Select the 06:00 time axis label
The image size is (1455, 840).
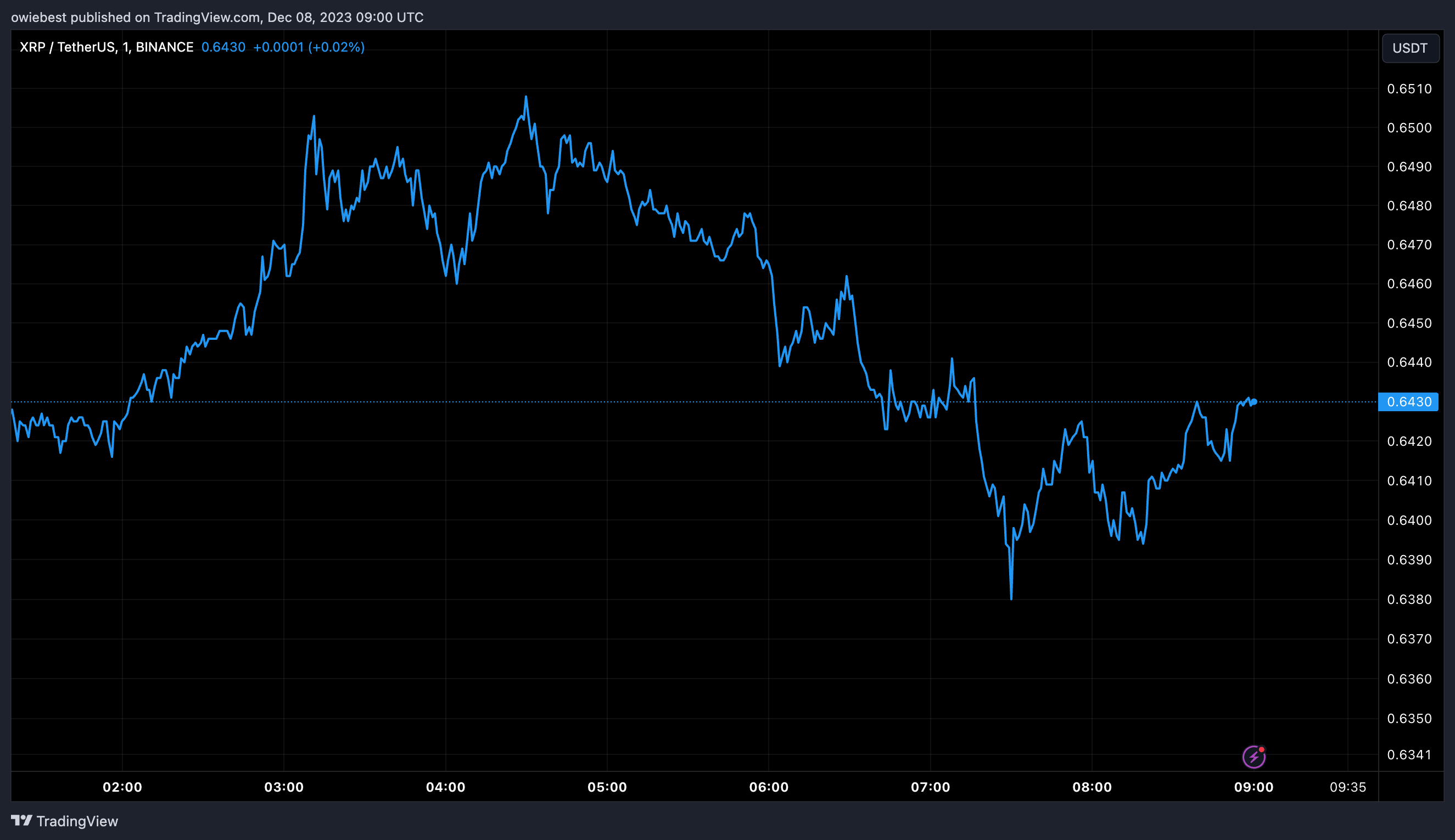coord(769,787)
